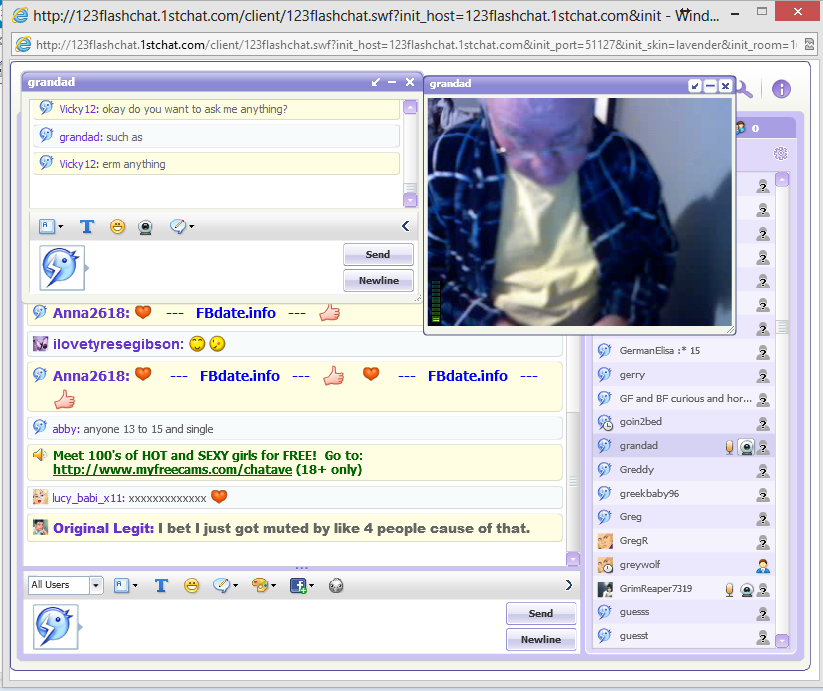Click the gray sound icon in main toolbar
The width and height of the screenshot is (823, 691).
click(x=335, y=586)
